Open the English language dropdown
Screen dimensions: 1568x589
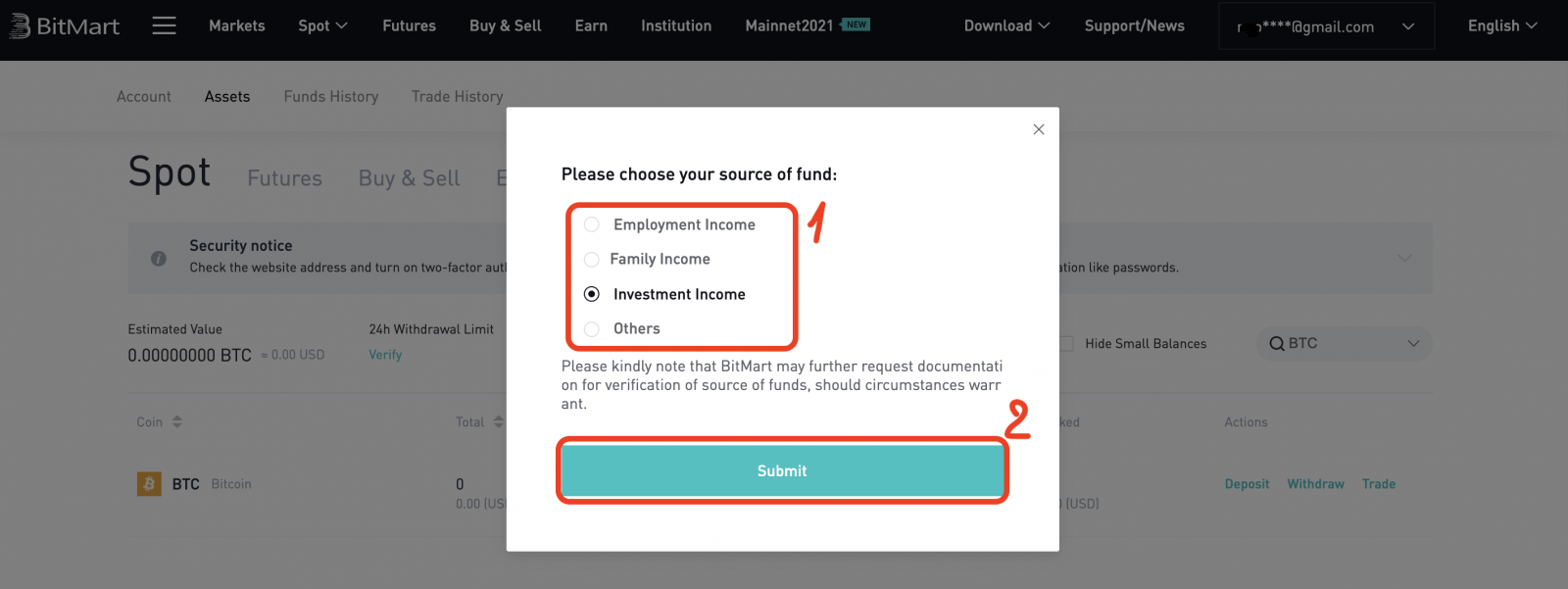coord(1501,26)
